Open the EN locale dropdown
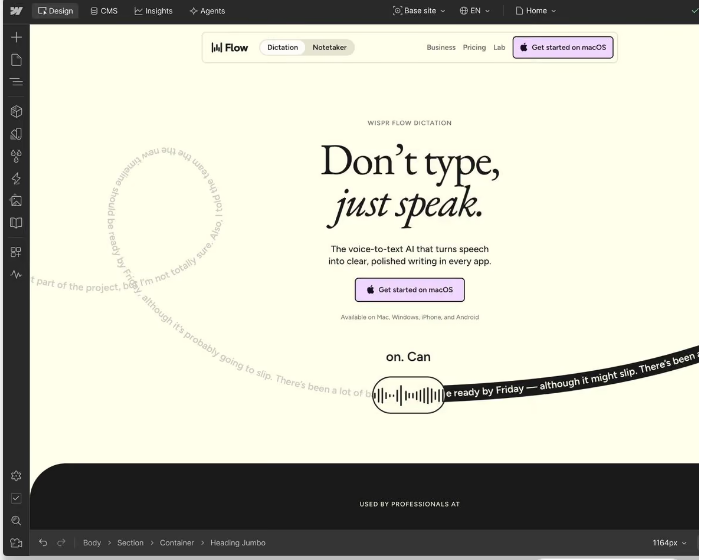The width and height of the screenshot is (714, 560). [474, 10]
